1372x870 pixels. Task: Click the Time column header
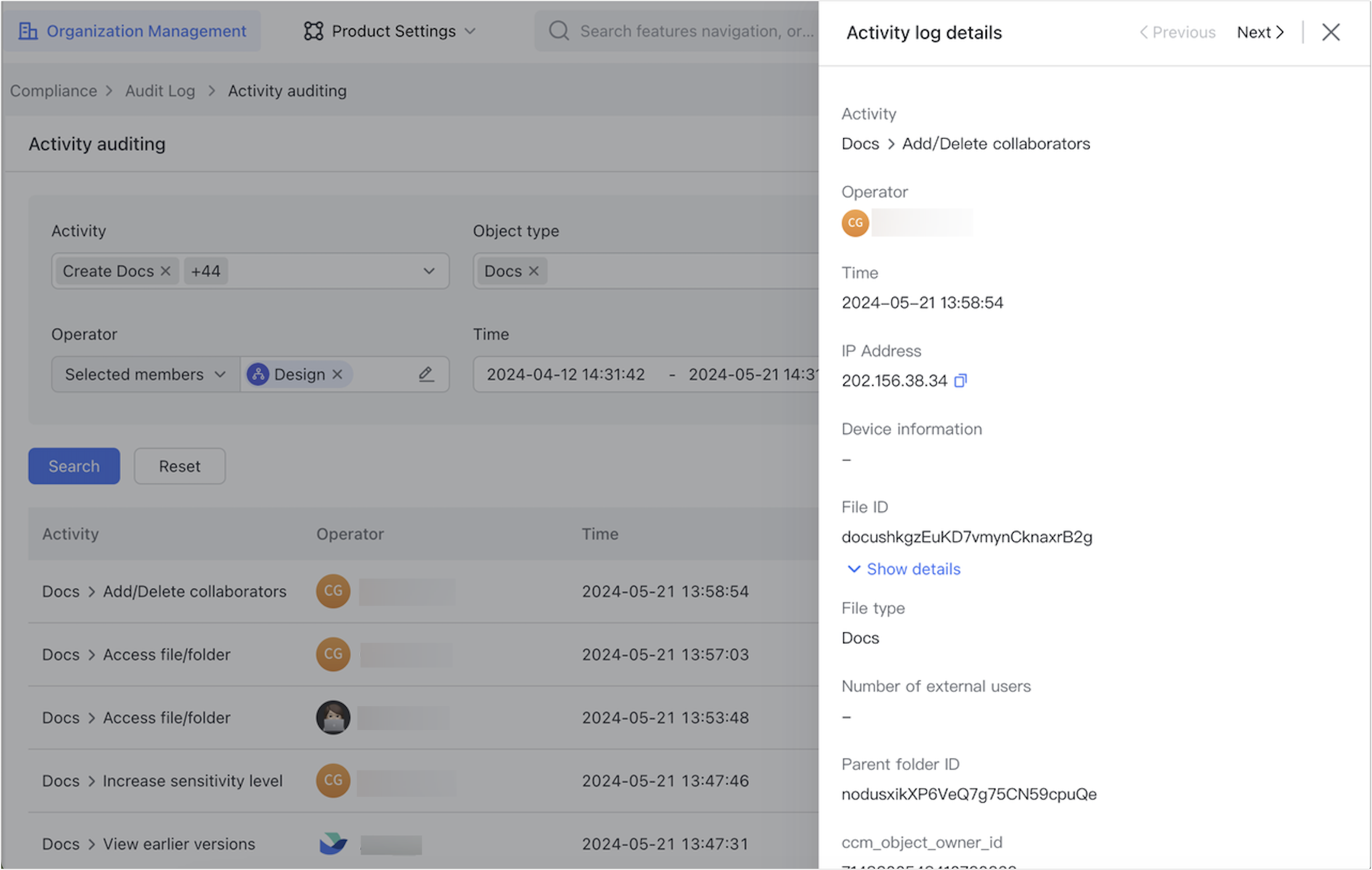[x=600, y=534]
